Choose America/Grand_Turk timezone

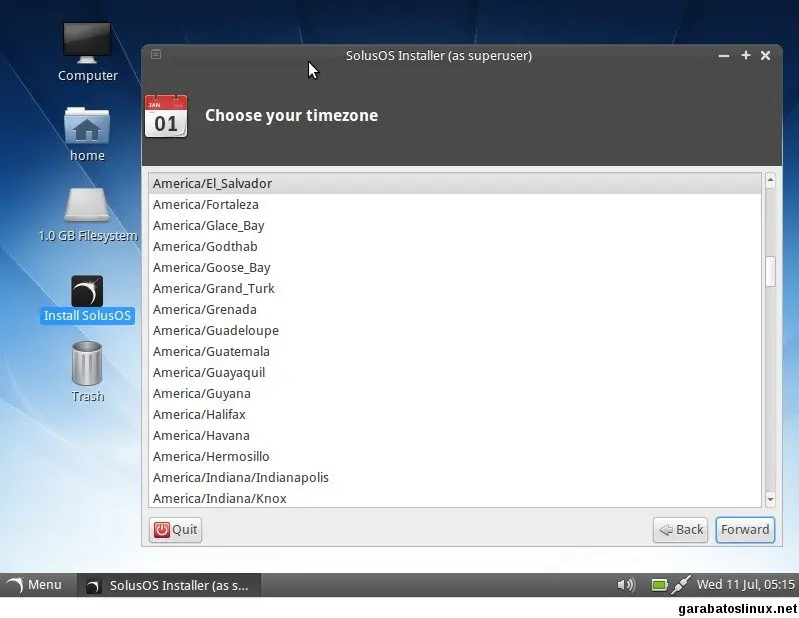455,288
